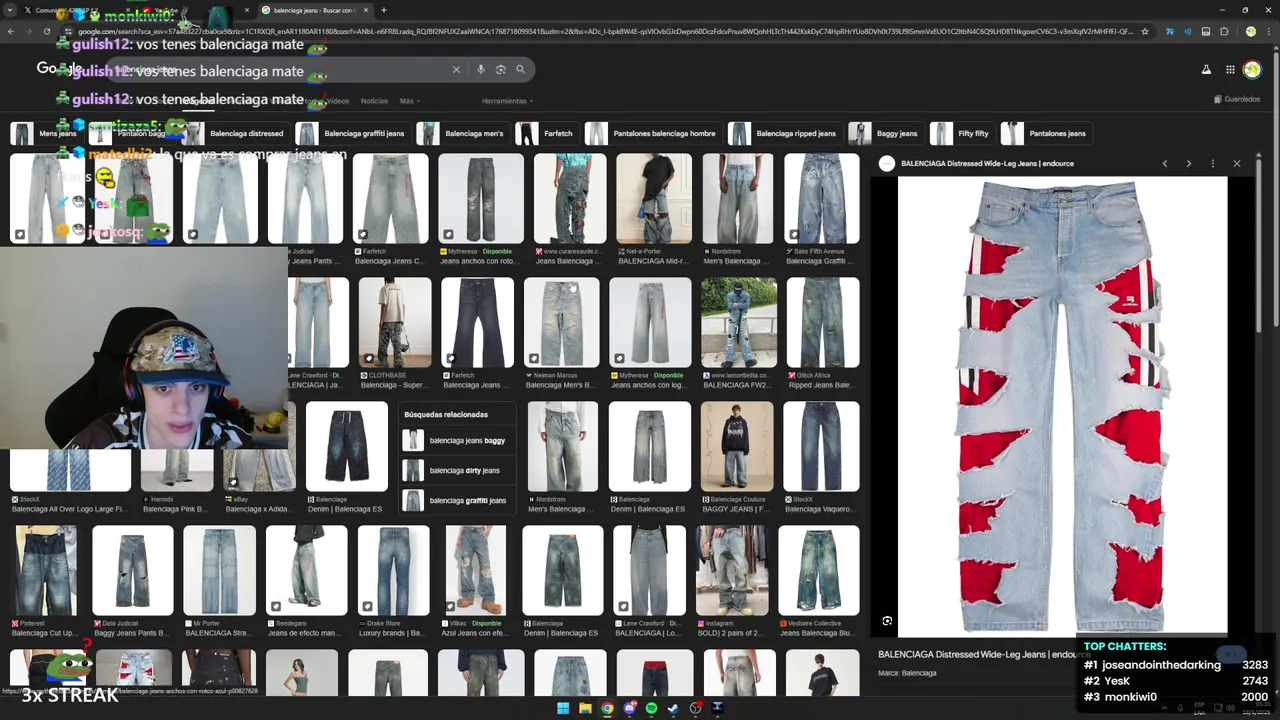Open the Net-a-Porter BALENCIAGA Mid-r thumbnail
Image resolution: width=1280 pixels, height=720 pixels.
(653, 198)
